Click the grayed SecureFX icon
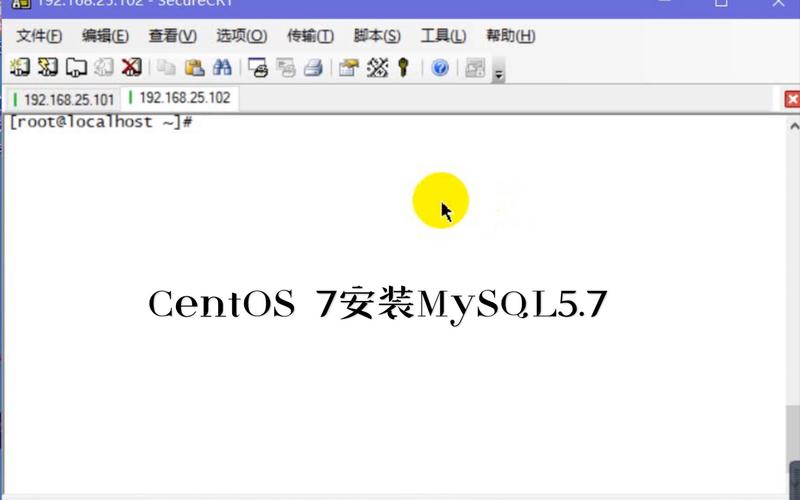800x500 pixels. tap(475, 67)
